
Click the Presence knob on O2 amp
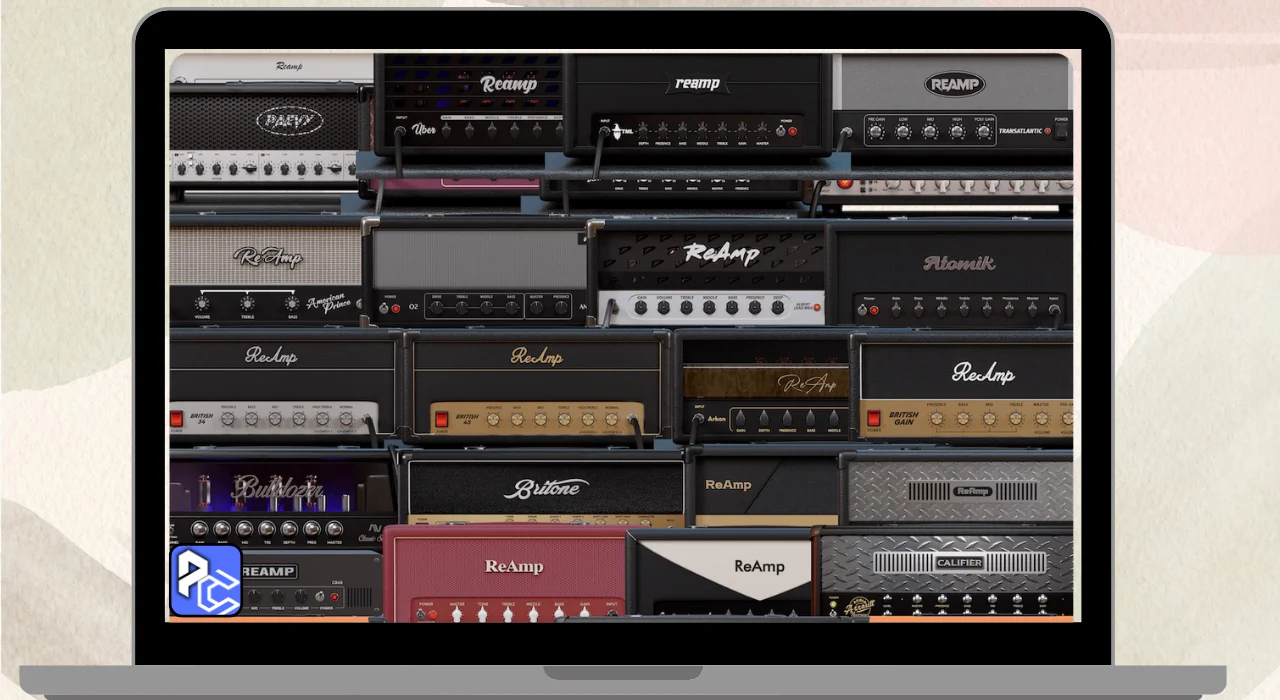561,307
